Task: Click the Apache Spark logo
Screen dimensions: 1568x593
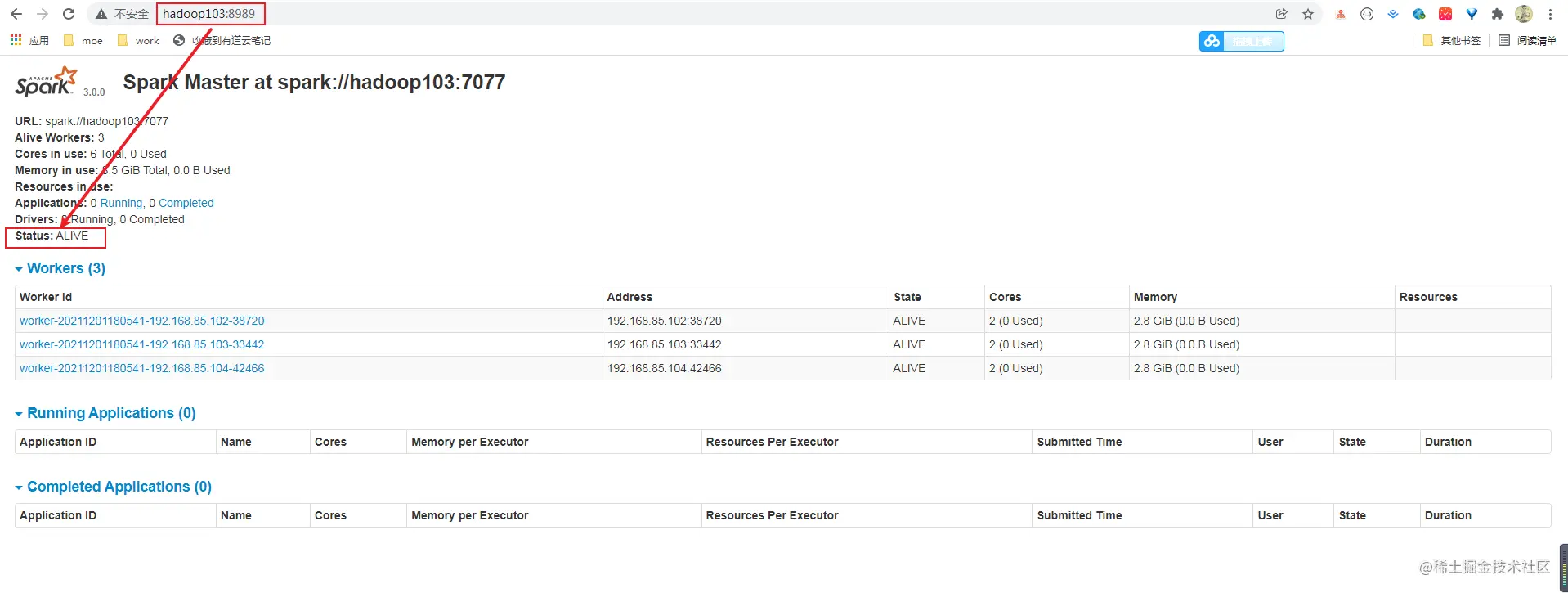Action: [x=47, y=82]
